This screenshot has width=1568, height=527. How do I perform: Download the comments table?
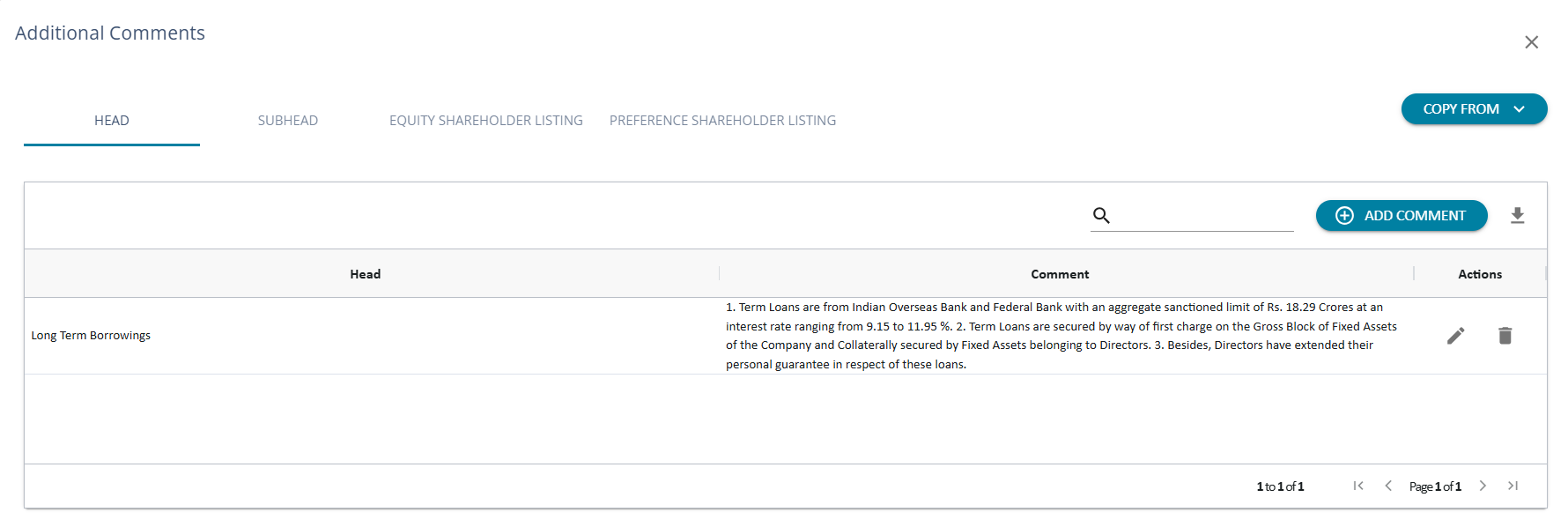(1517, 216)
